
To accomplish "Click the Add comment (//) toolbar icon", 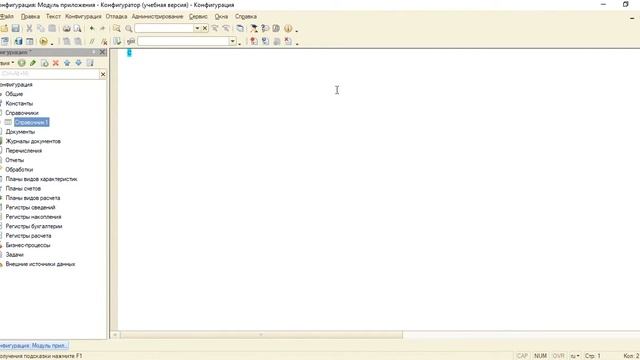I will click(x=92, y=41).
